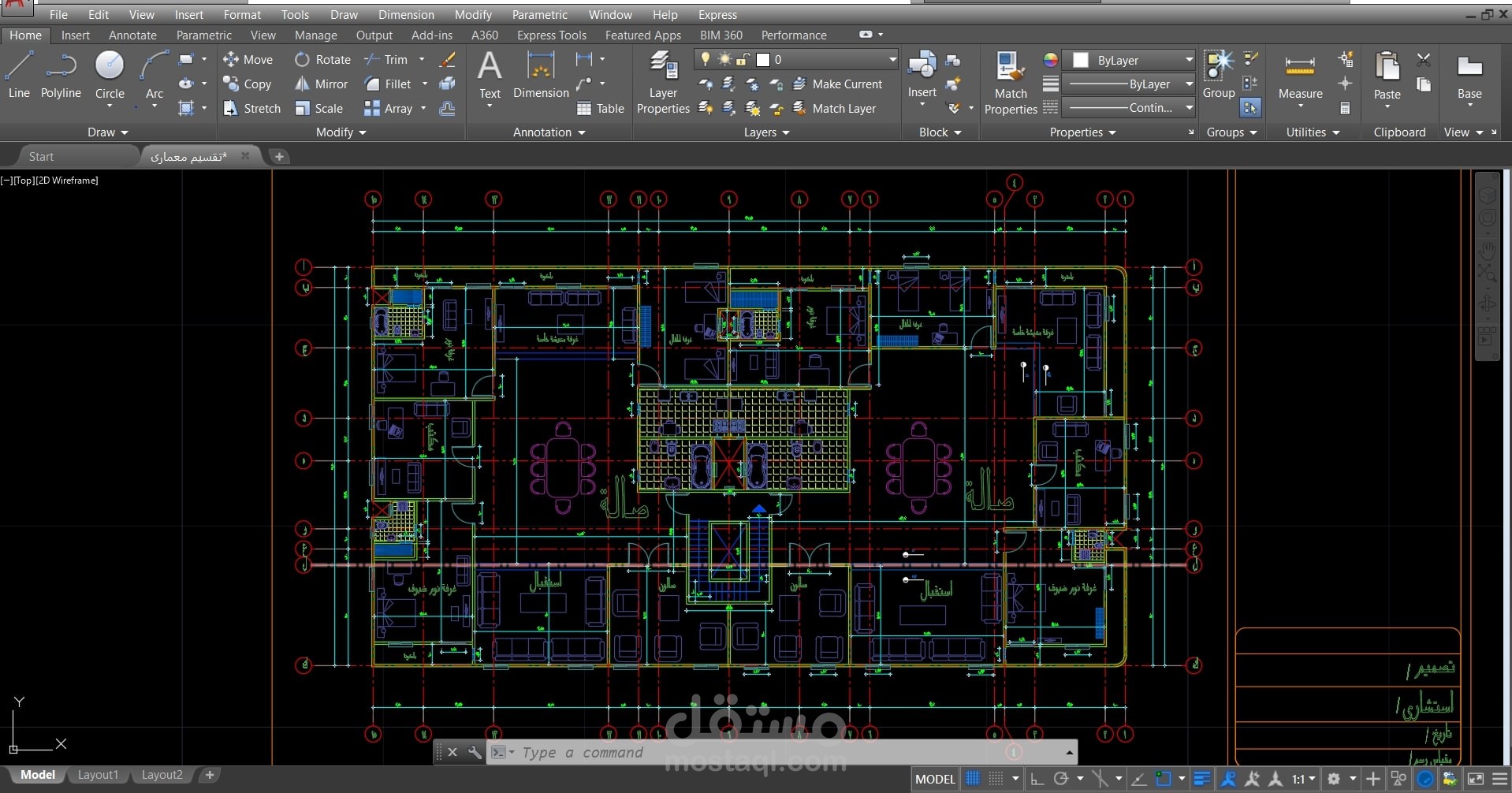Toggle grid display in status bar

[x=973, y=779]
